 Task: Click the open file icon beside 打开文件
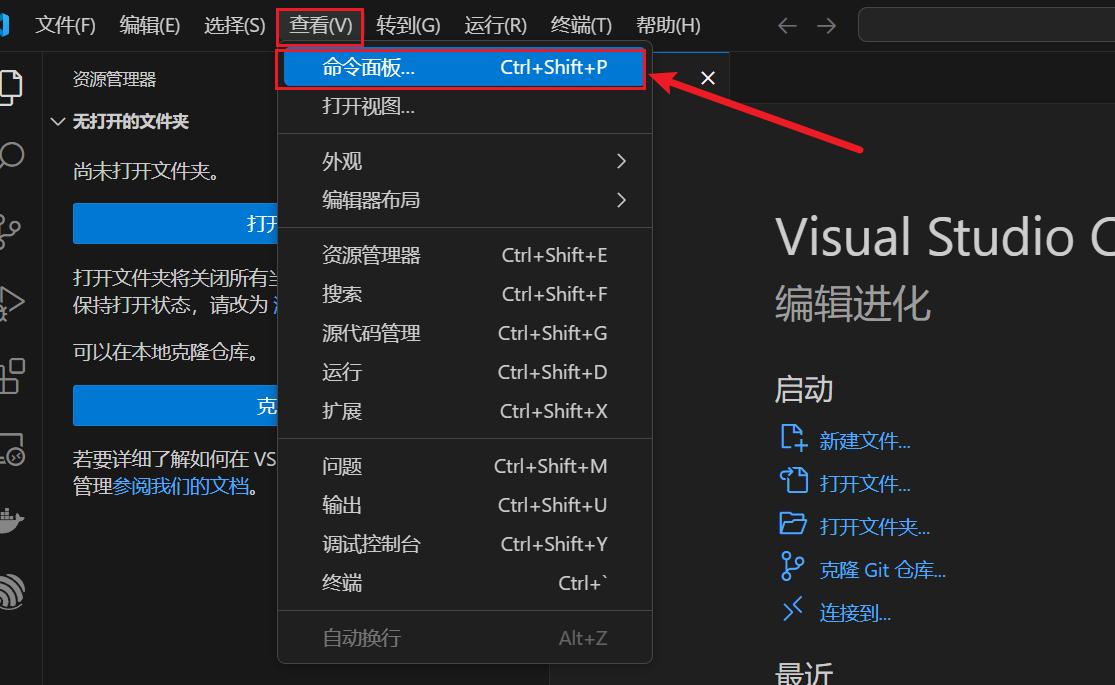[794, 482]
